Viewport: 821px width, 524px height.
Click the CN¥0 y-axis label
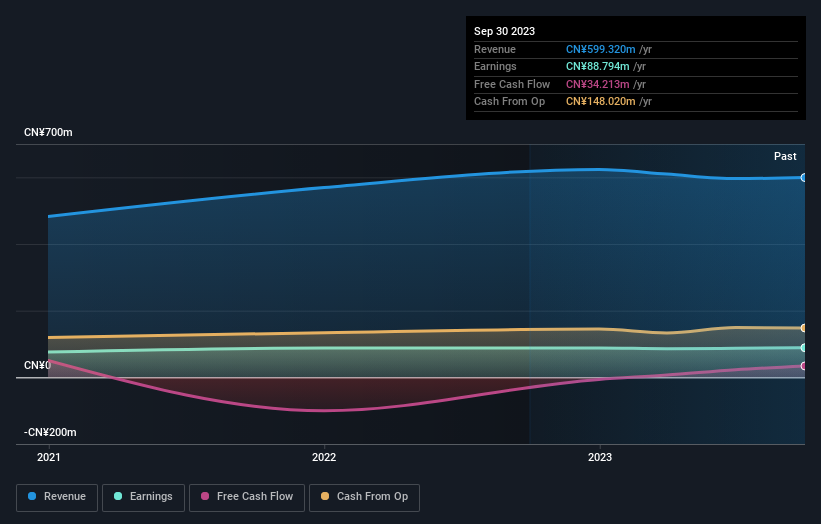(x=37, y=365)
